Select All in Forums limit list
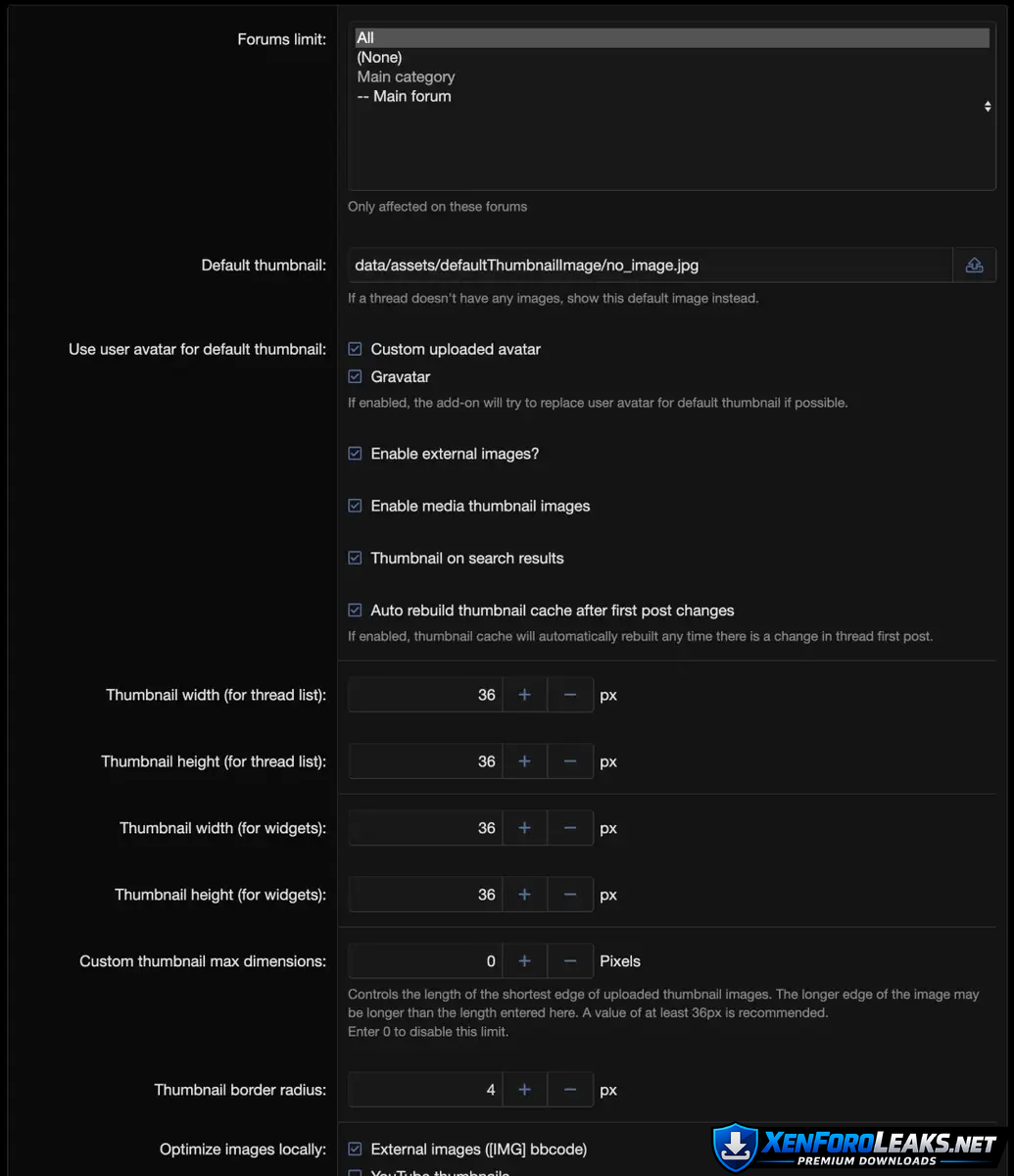This screenshot has width=1014, height=1176. coord(365,38)
